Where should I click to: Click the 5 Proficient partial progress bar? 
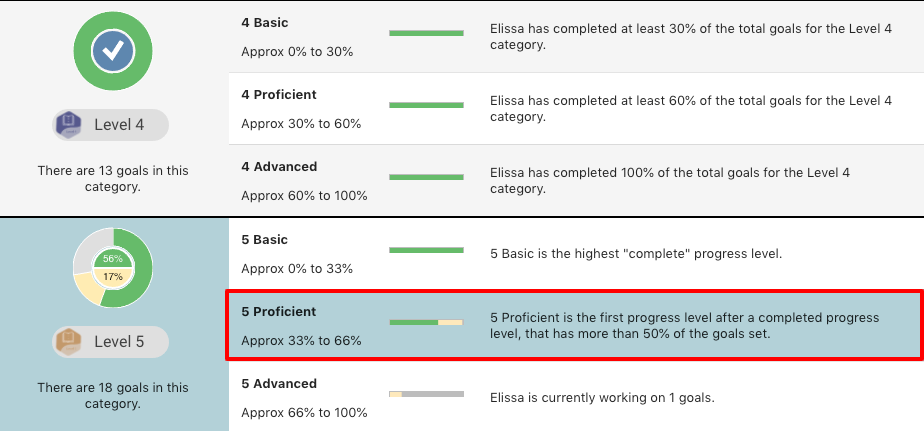pyautogui.click(x=426, y=322)
